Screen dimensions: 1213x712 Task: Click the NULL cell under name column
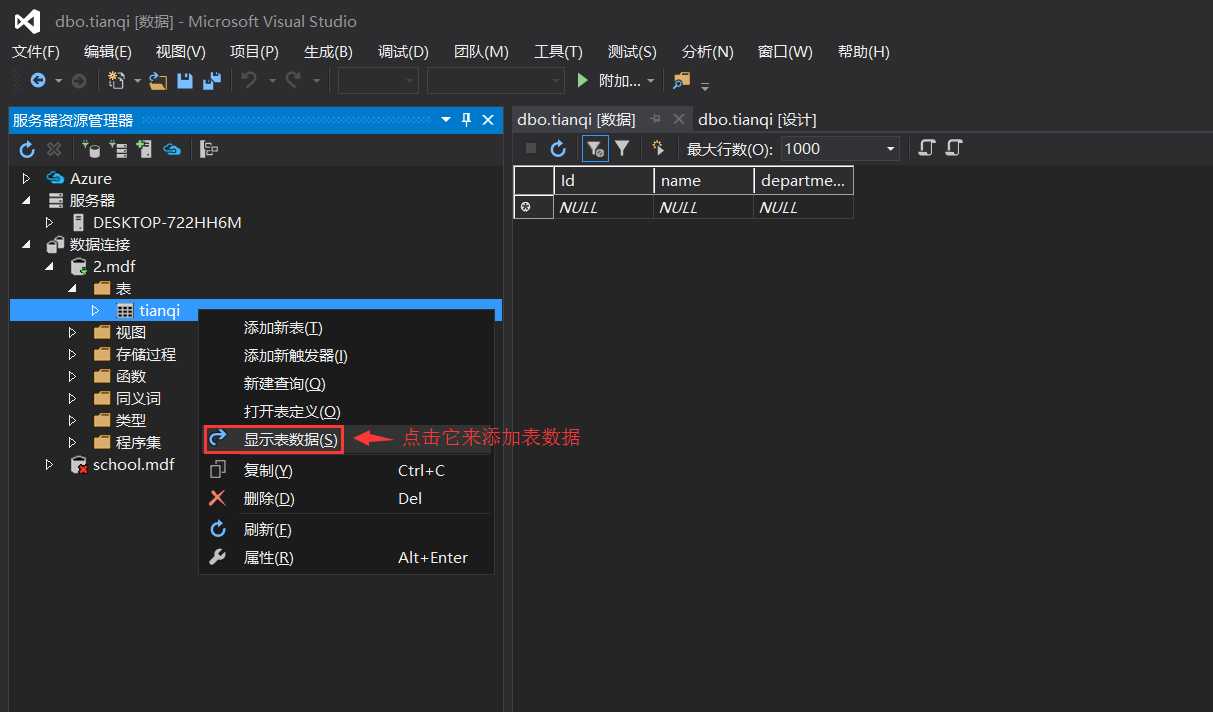[704, 207]
